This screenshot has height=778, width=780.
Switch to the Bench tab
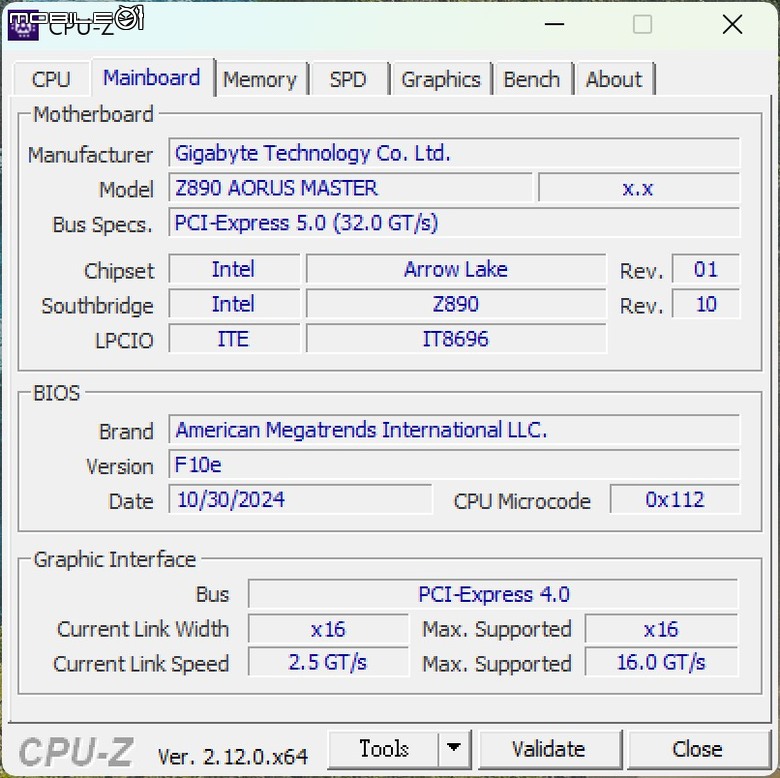[532, 79]
